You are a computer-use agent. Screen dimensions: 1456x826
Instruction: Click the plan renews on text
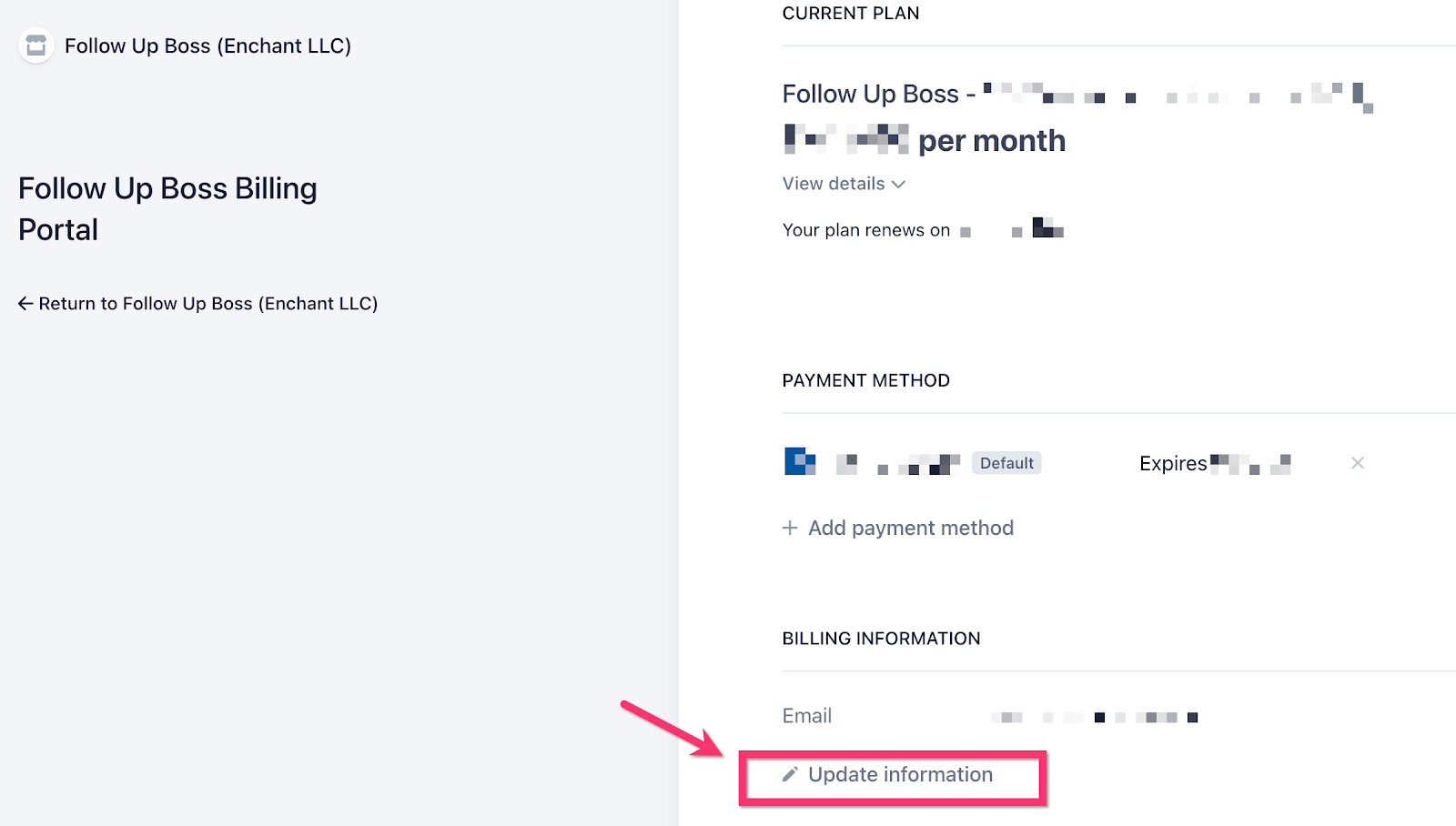pyautogui.click(x=865, y=230)
